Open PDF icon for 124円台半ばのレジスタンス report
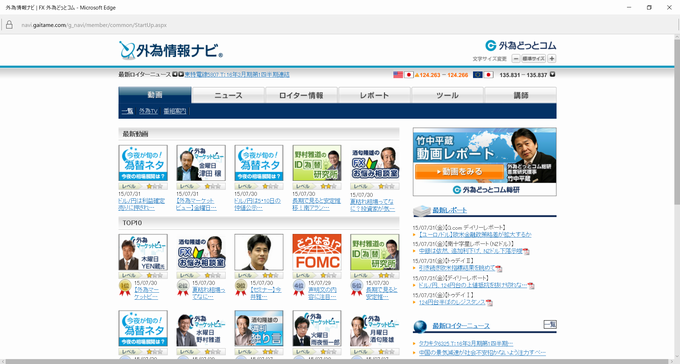The height and width of the screenshot is (364, 680). point(489,303)
